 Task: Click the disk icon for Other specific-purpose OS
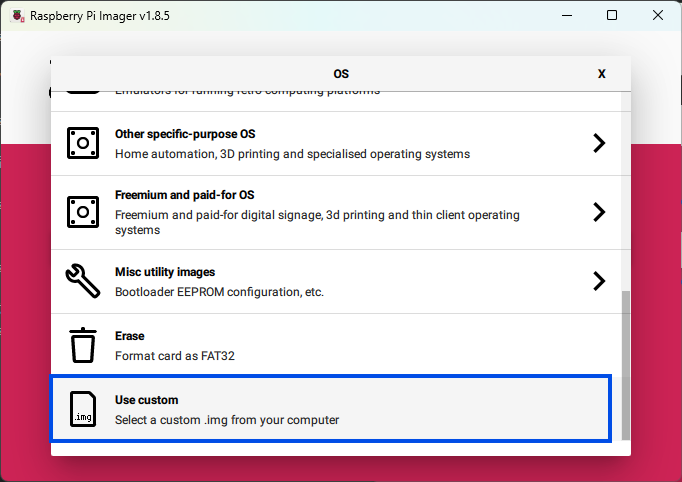83,143
